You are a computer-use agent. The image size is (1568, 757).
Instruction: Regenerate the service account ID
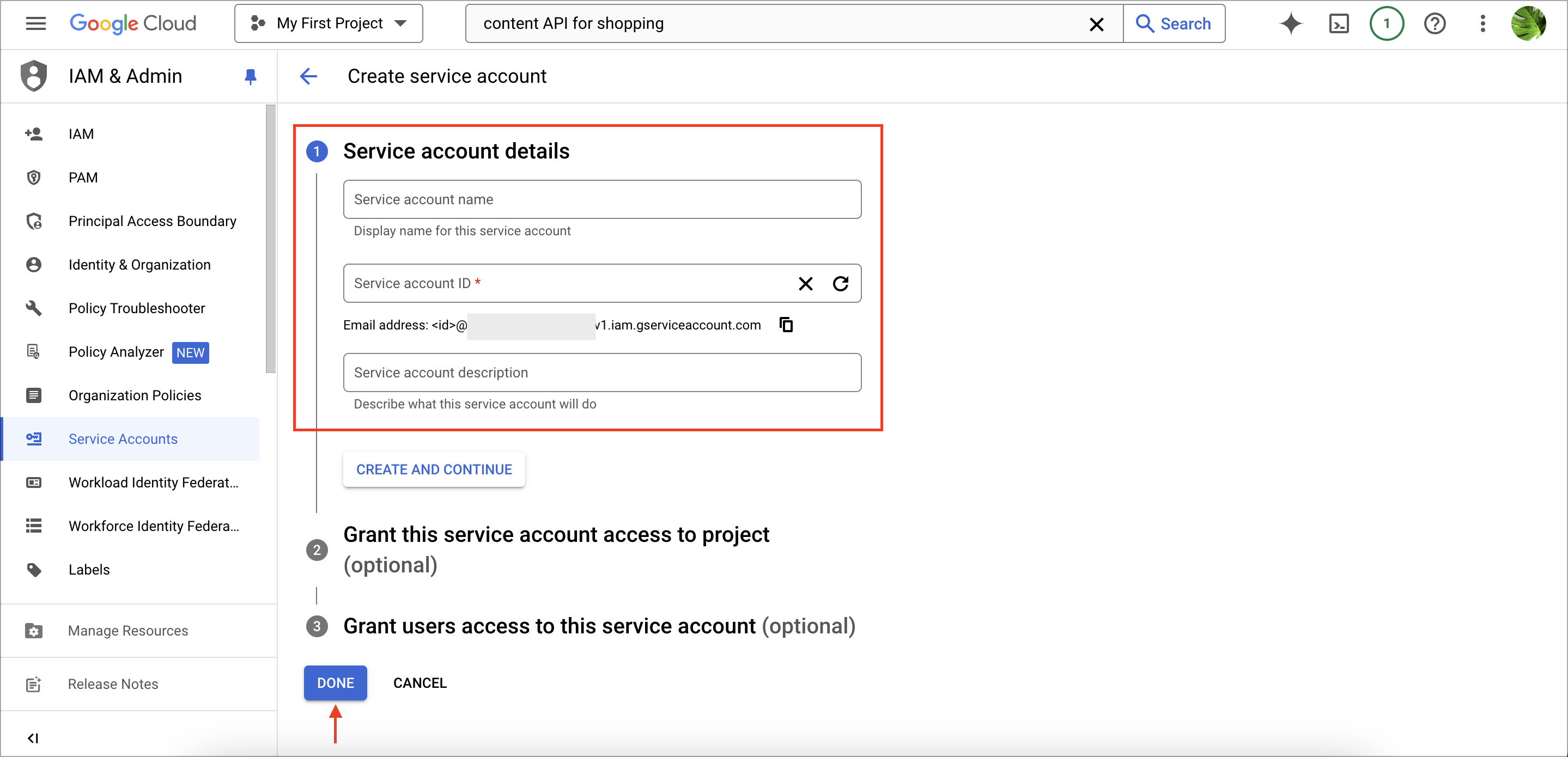click(840, 284)
